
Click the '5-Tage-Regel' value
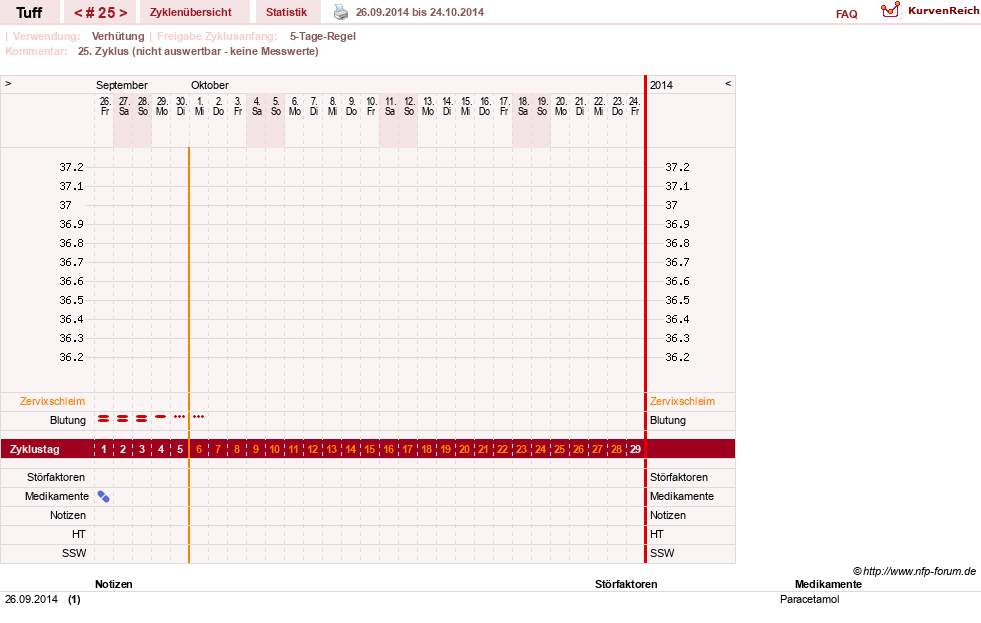coord(323,36)
